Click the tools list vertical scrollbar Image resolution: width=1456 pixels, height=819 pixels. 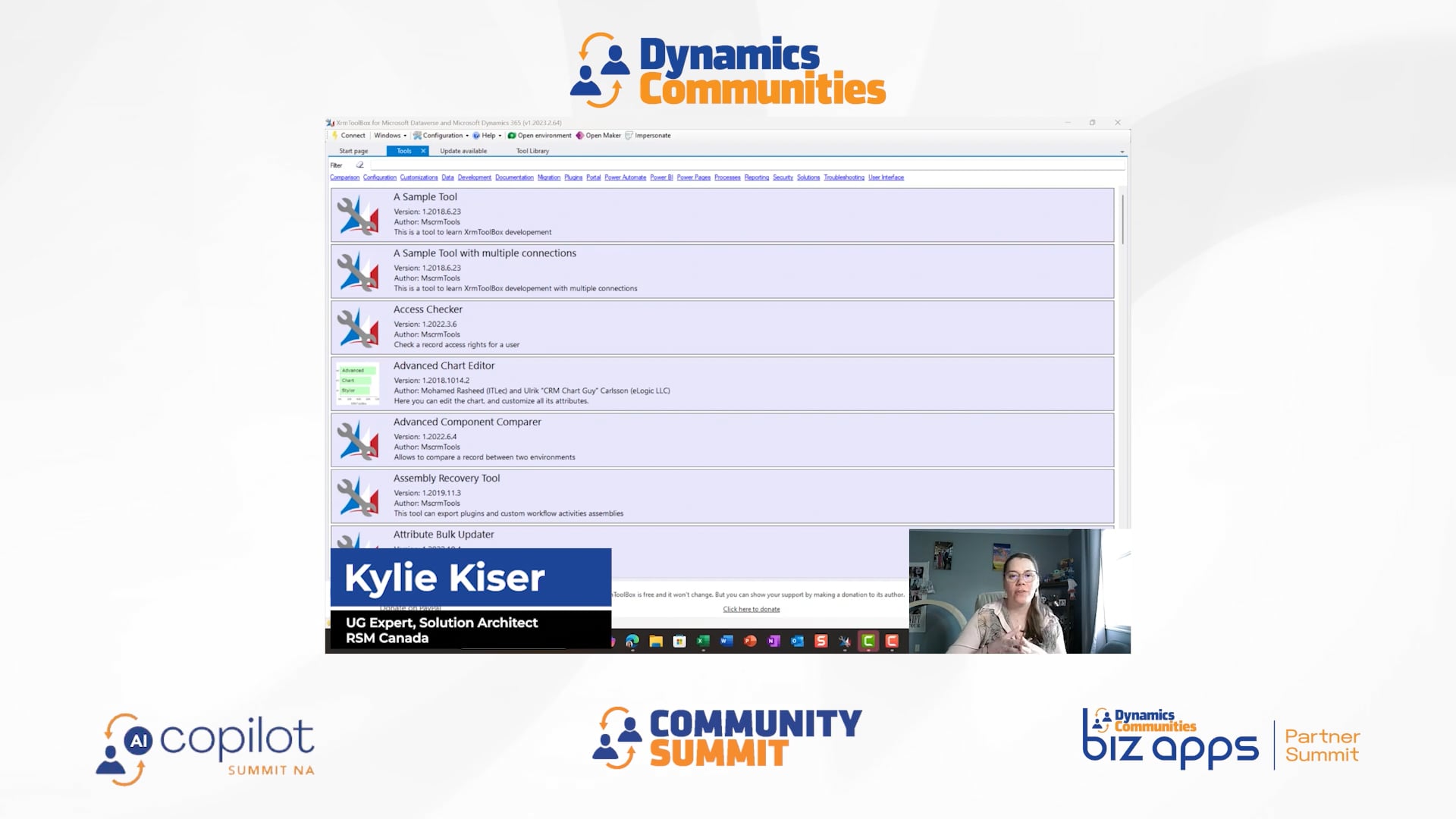pyautogui.click(x=1122, y=220)
